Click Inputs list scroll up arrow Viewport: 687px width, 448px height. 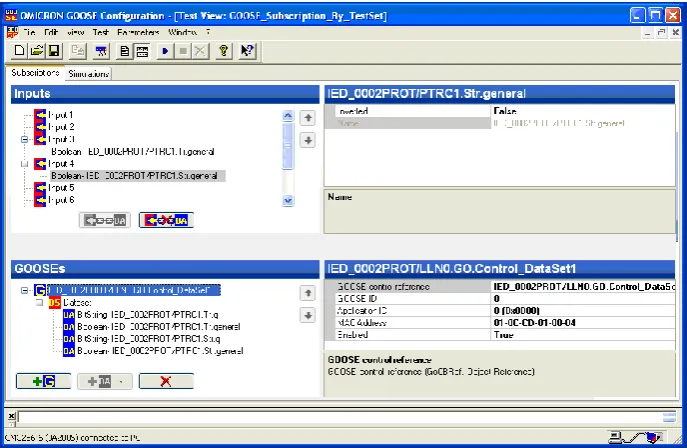[x=288, y=116]
